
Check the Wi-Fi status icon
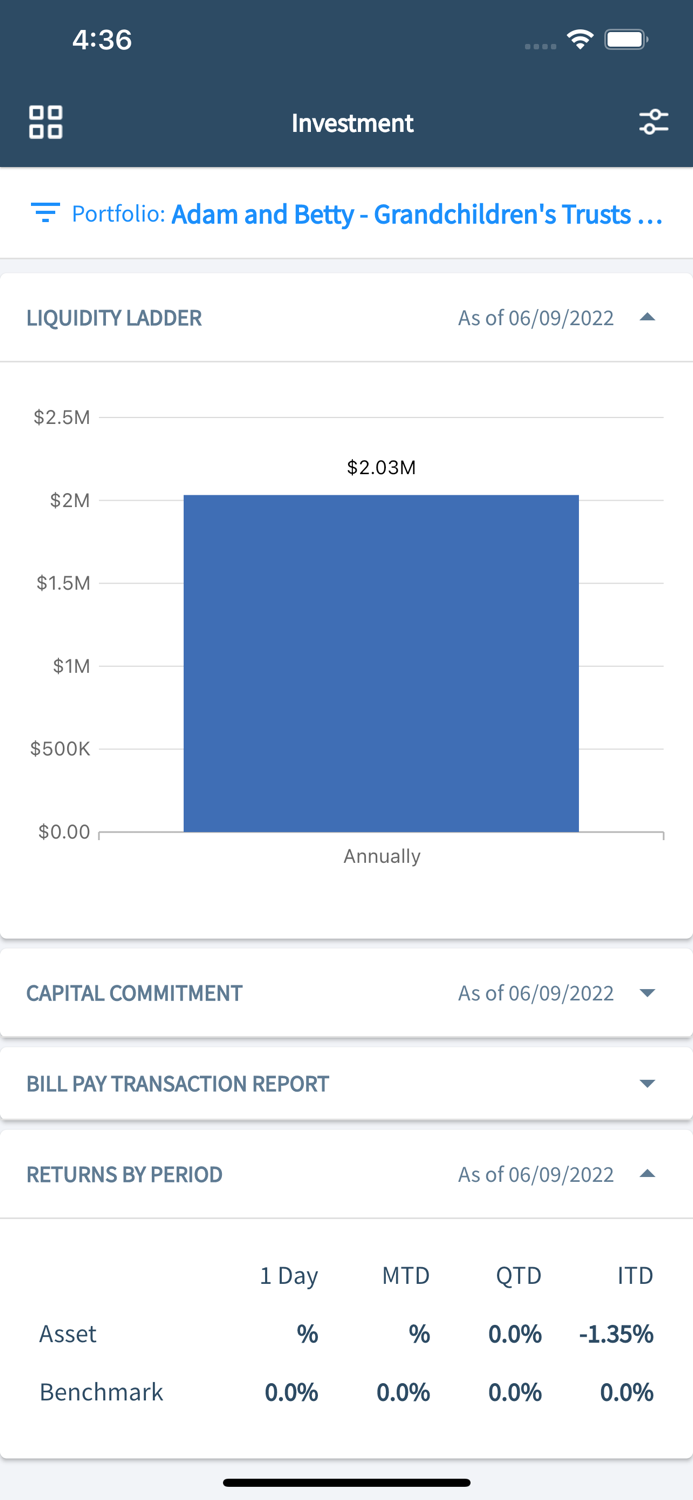[580, 40]
